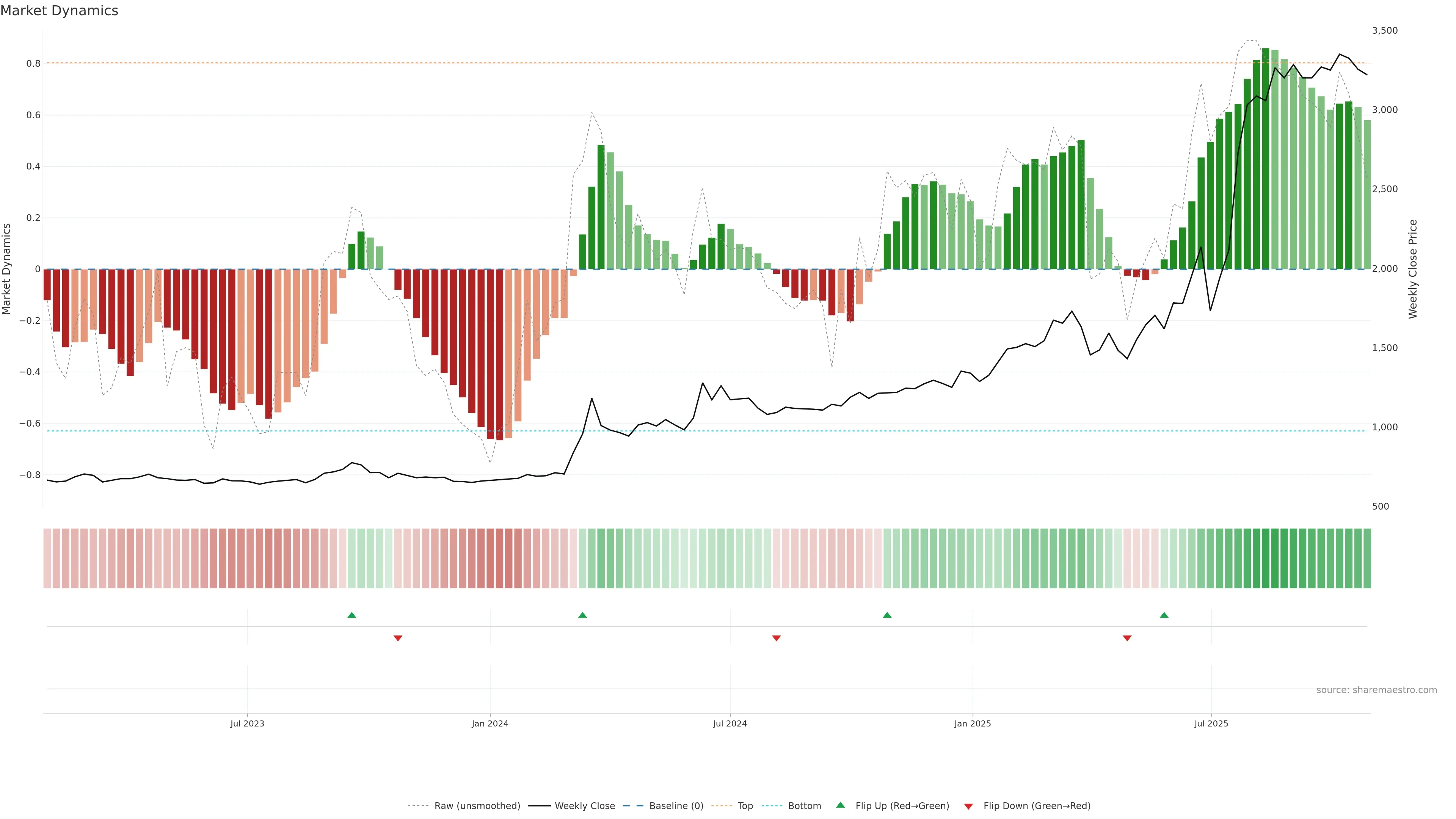Click the Jan 2024 x-axis label
This screenshot has width=1456, height=819.
[x=490, y=724]
